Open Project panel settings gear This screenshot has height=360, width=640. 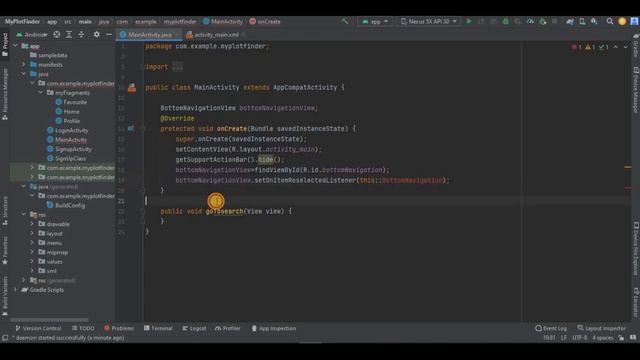97,35
